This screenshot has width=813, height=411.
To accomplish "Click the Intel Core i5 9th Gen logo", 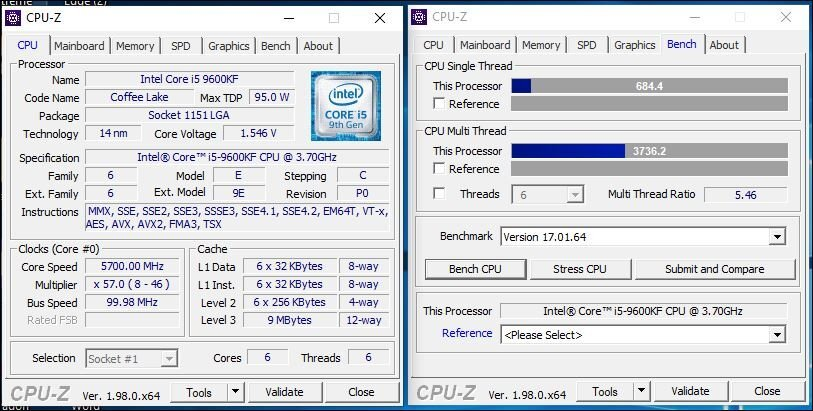I will pyautogui.click(x=346, y=106).
